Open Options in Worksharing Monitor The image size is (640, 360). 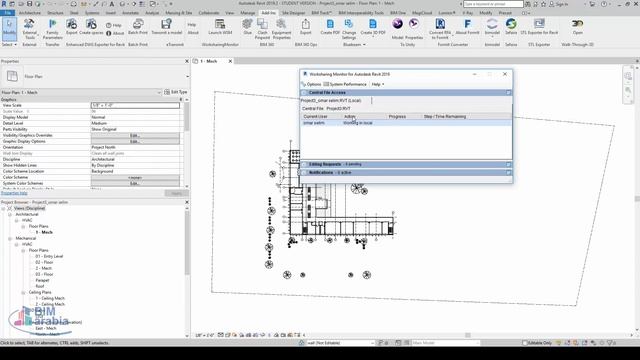312,84
